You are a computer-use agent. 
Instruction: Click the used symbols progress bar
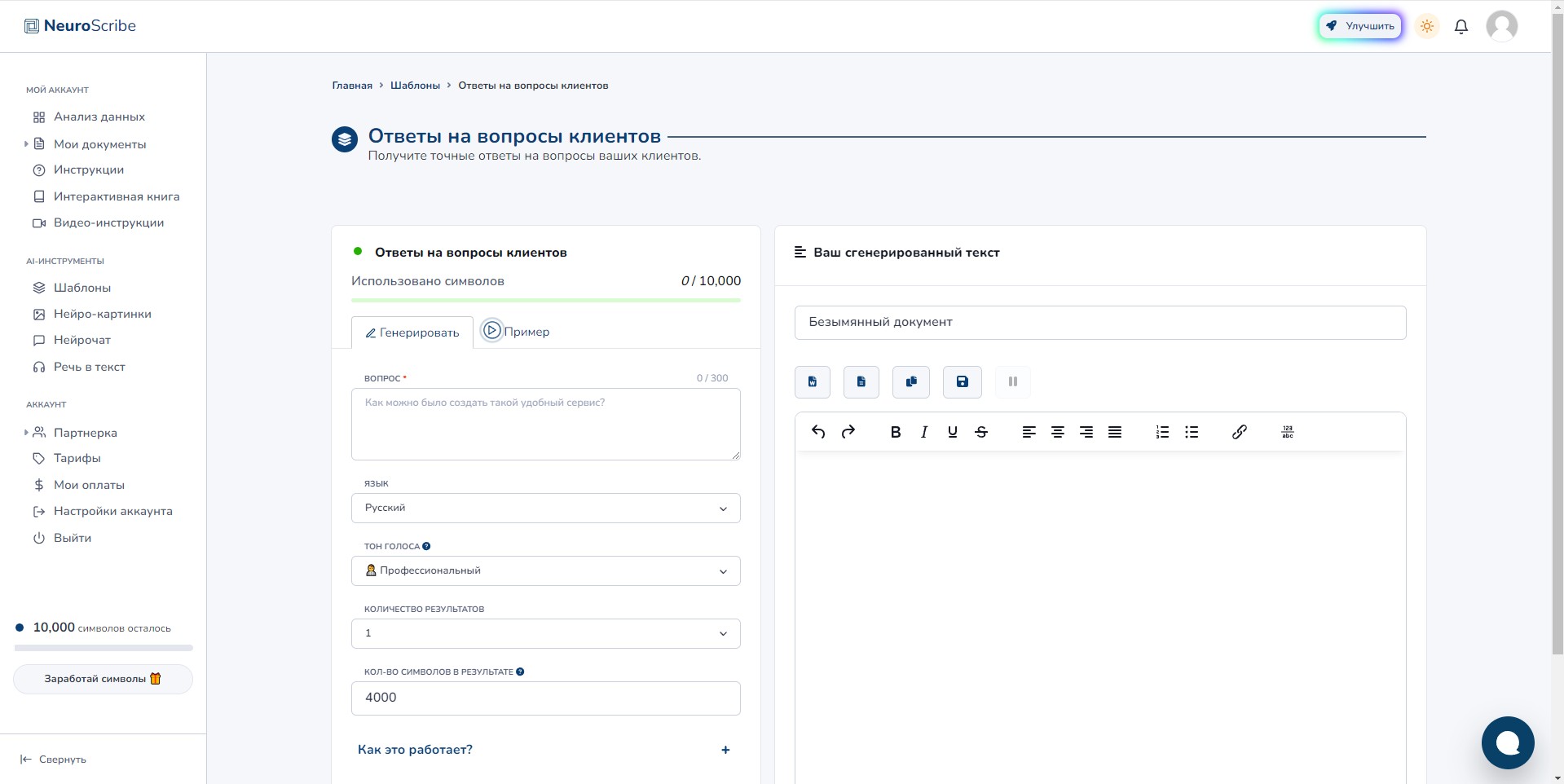546,301
